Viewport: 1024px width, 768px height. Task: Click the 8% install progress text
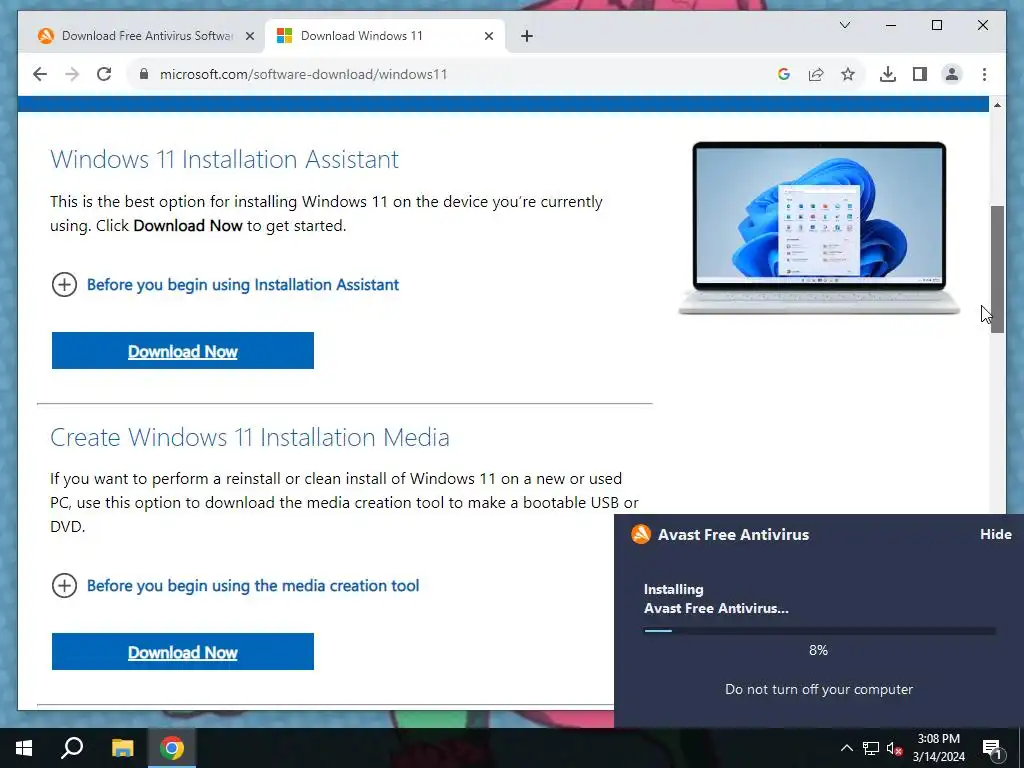818,650
